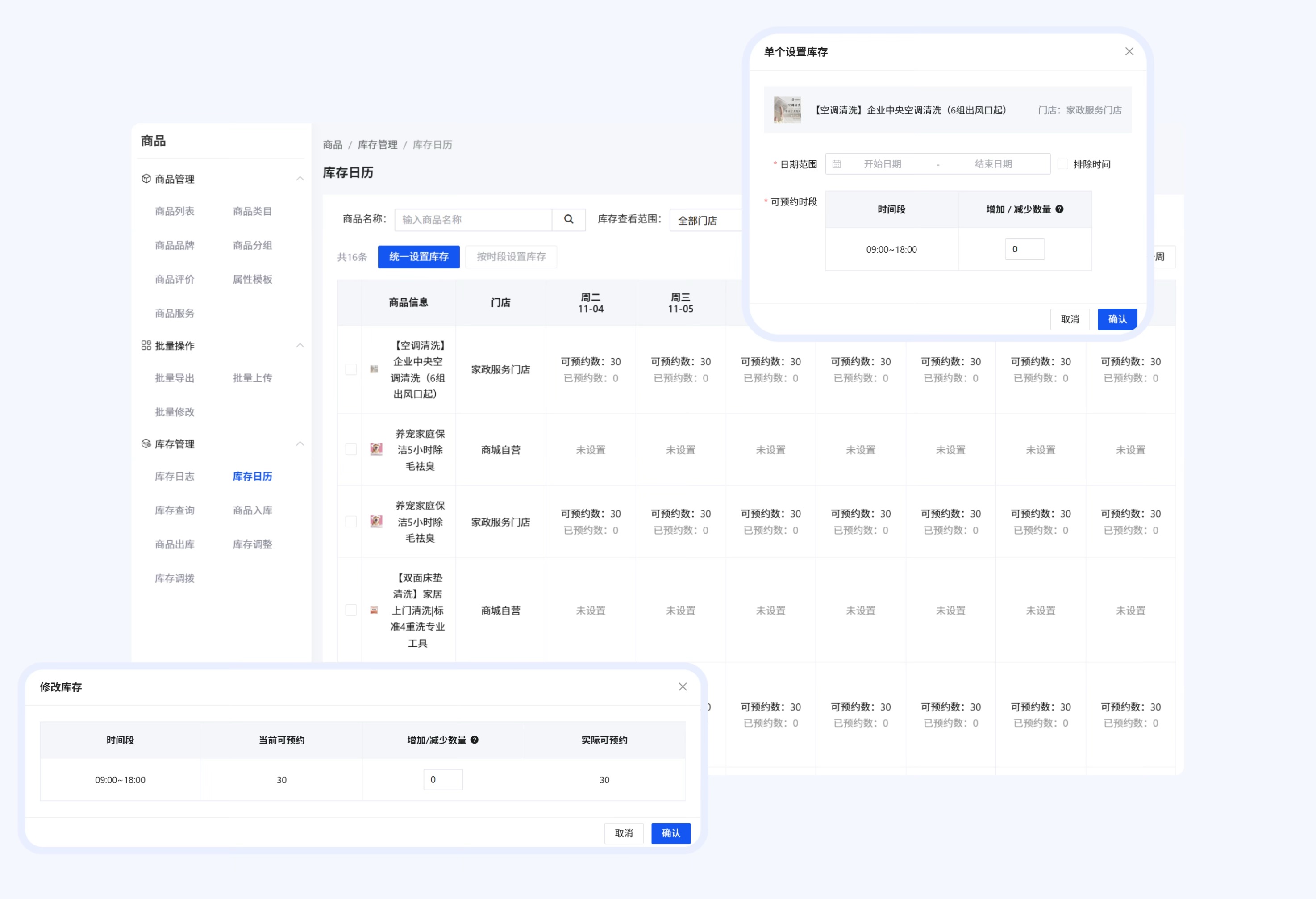This screenshot has height=899, width=1316.
Task: Go to 商品列表 menu item
Action: tap(175, 211)
